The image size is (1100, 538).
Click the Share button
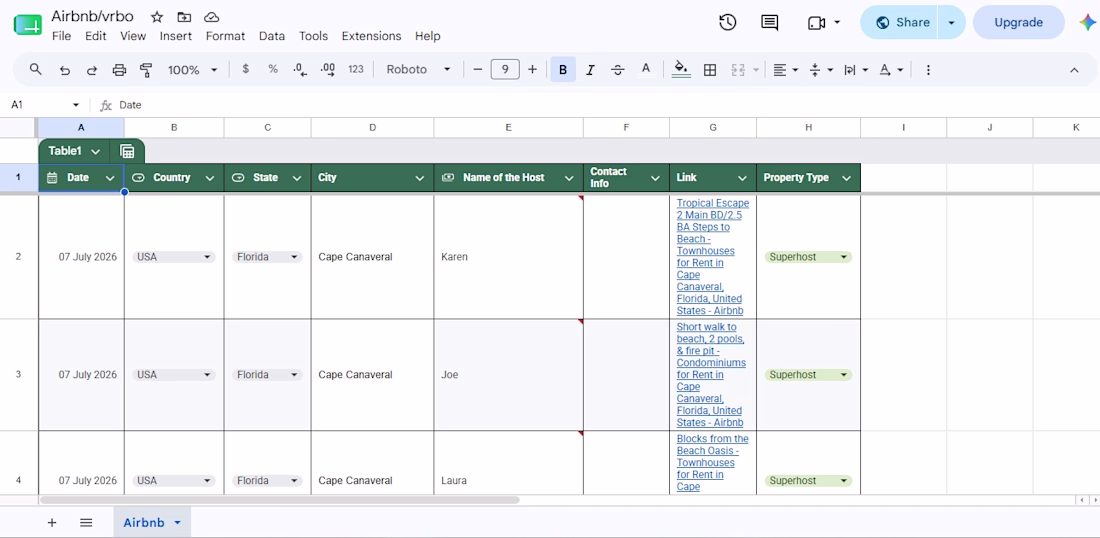point(902,22)
